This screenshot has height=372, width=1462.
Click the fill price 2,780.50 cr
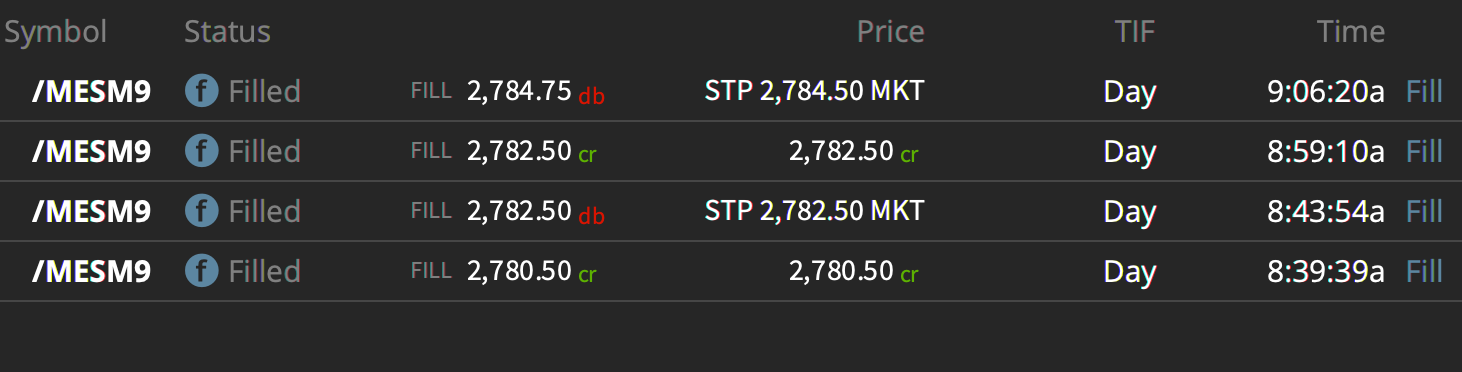pyautogui.click(x=531, y=272)
